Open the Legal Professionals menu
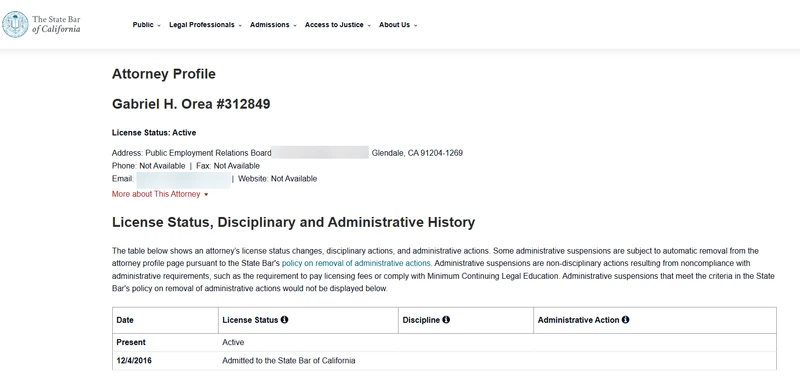Viewport: 800px width, 387px height. tap(205, 25)
